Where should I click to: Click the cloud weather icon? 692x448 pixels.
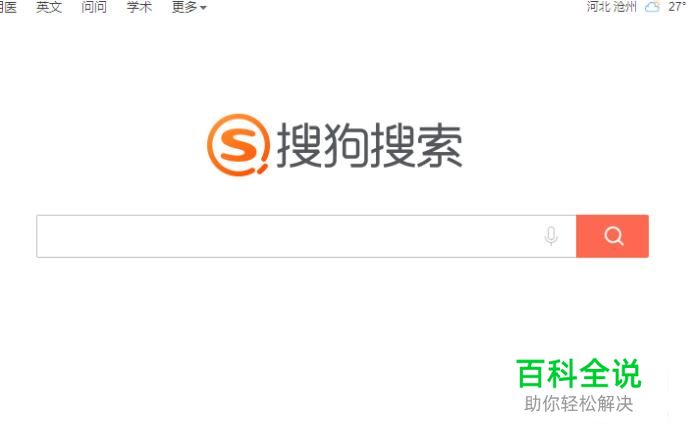click(652, 7)
